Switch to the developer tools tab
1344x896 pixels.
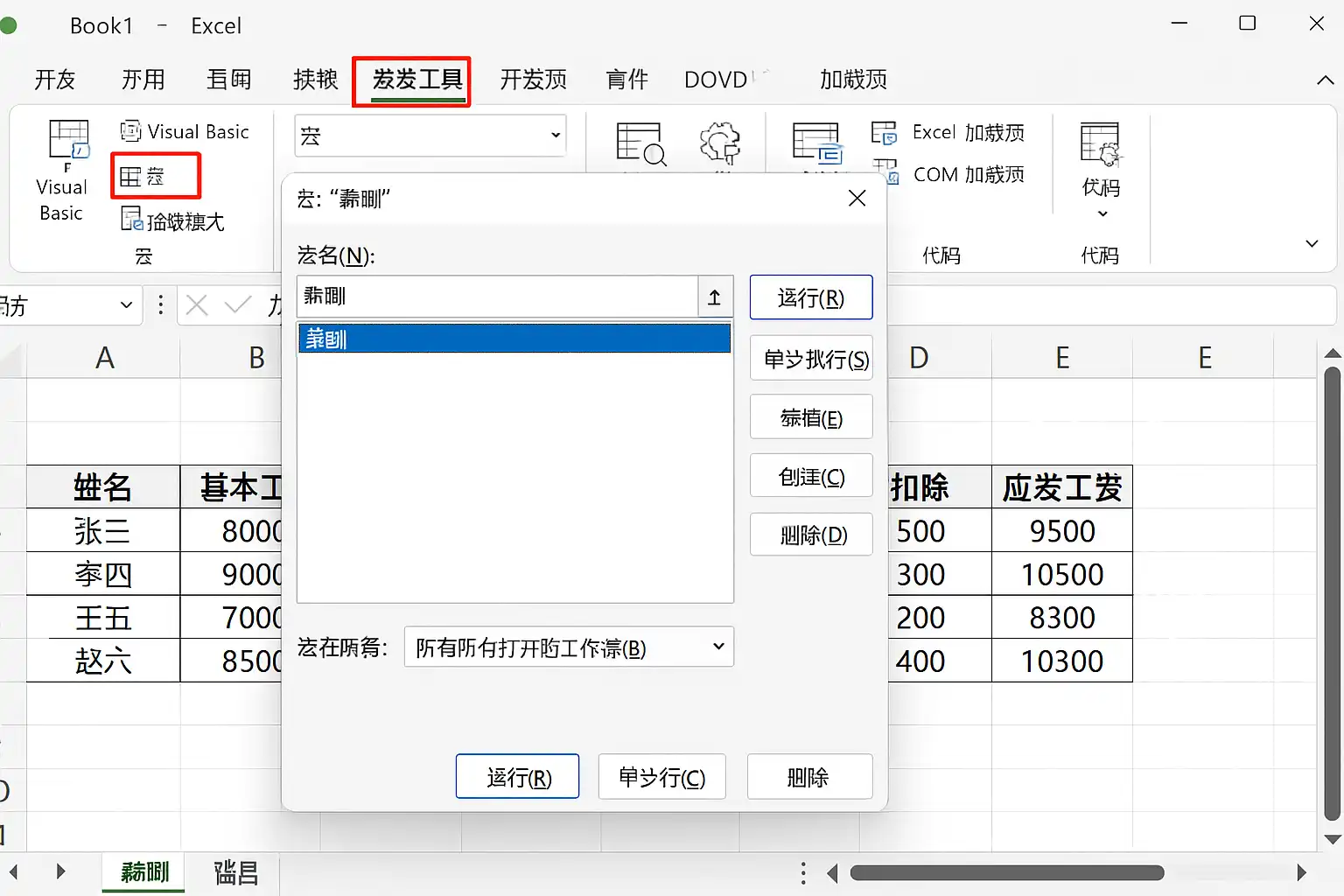click(x=416, y=80)
